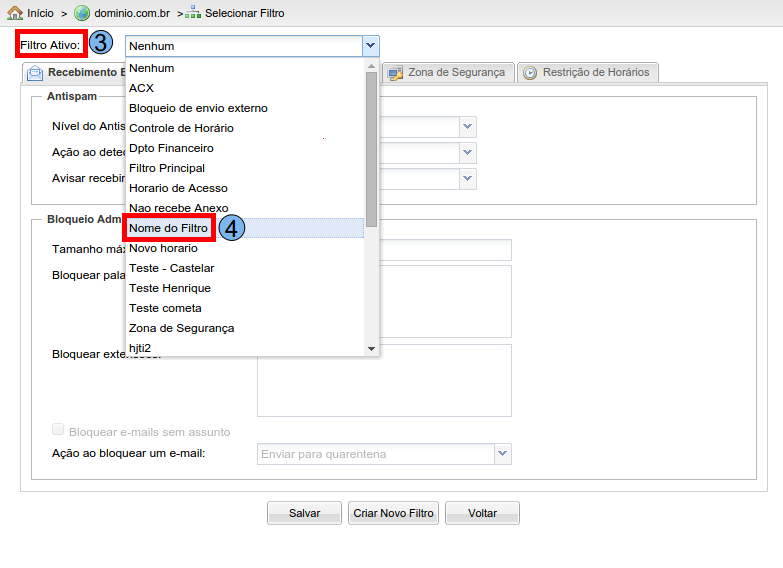
Task: Toggle Bloquear e-mails sem assunto checkbox
Action: [58, 430]
